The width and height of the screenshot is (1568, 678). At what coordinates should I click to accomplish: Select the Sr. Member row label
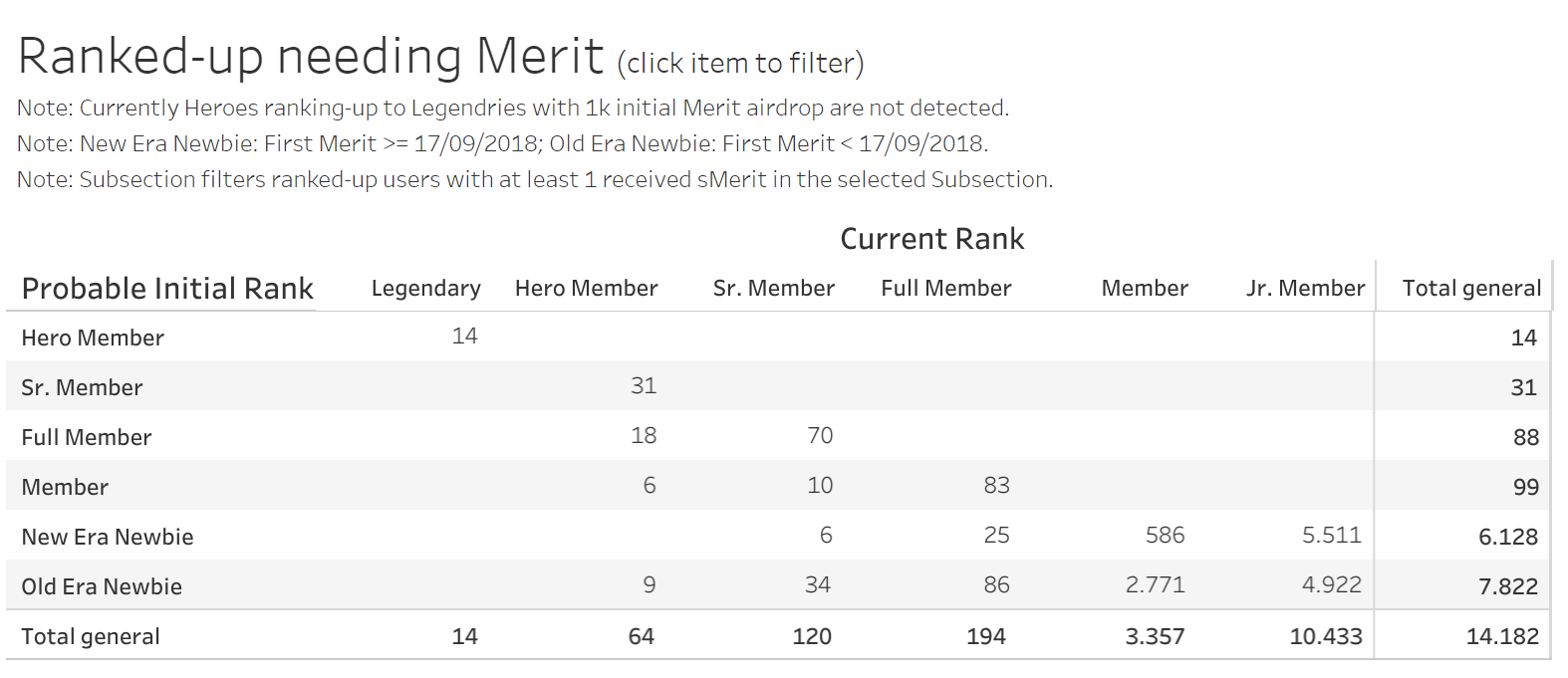[82, 387]
